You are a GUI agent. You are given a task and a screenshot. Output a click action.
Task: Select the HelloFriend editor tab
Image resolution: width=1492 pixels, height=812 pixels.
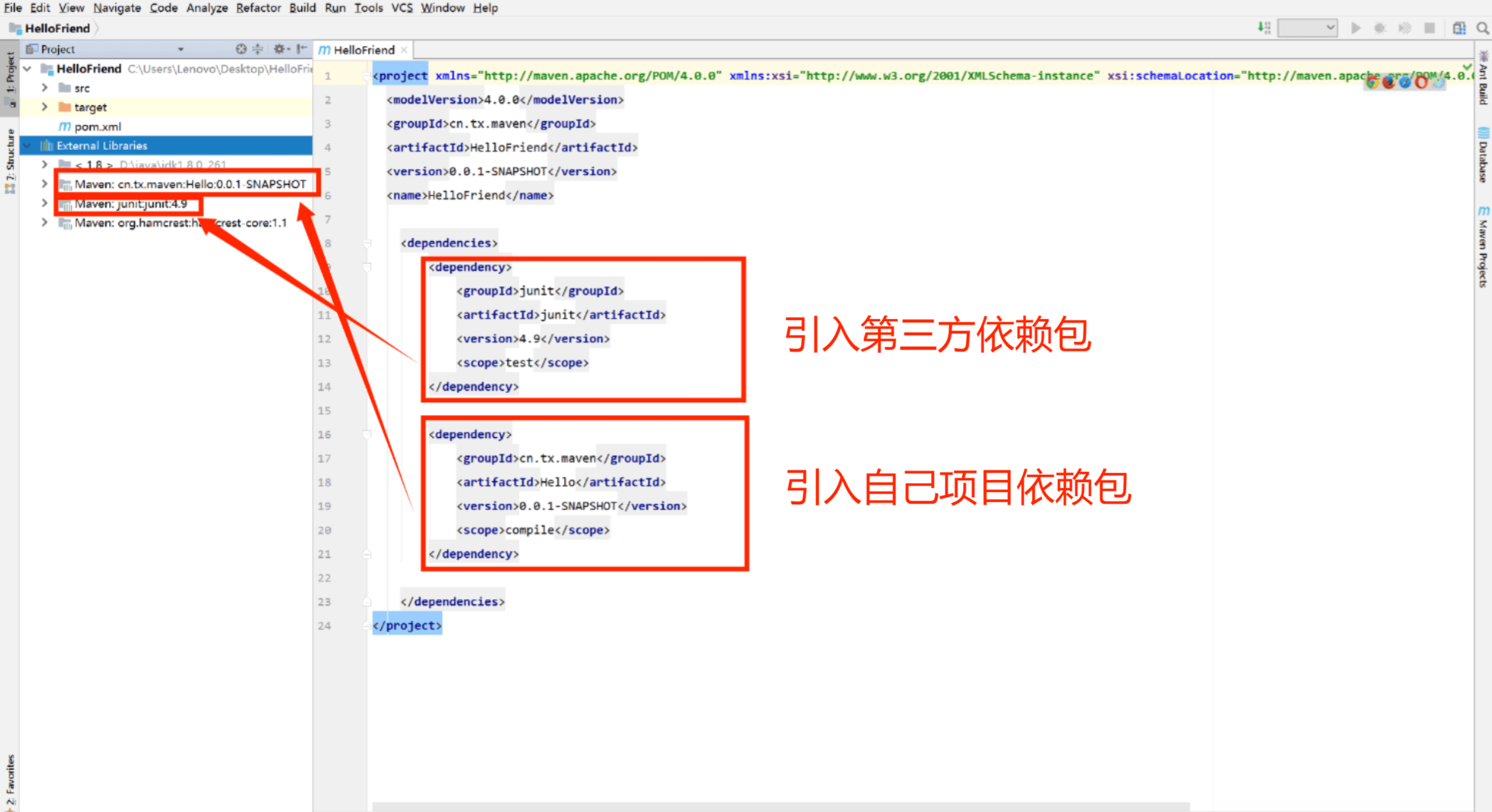pos(363,50)
